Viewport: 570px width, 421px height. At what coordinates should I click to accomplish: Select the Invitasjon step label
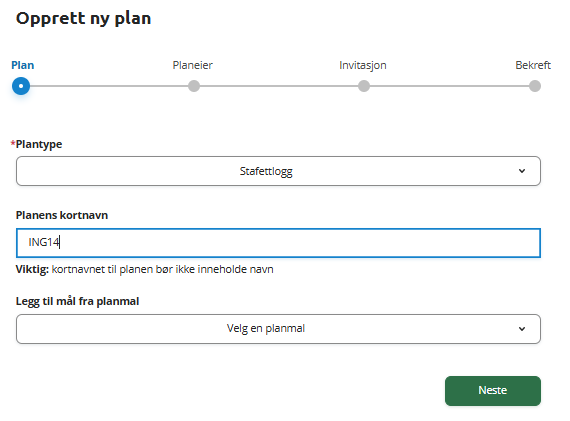[363, 65]
